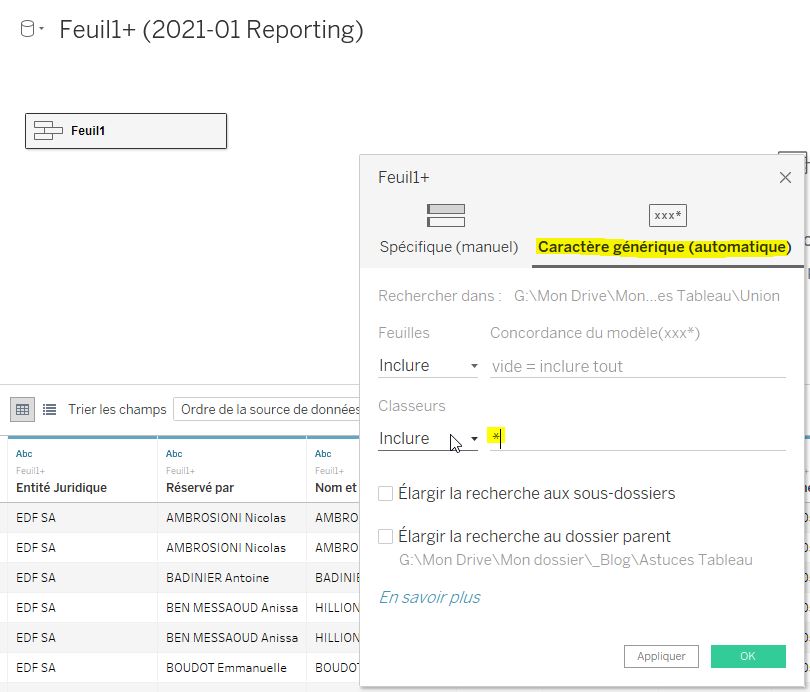The image size is (810, 692).
Task: Open the En savoir plus link
Action: click(429, 597)
